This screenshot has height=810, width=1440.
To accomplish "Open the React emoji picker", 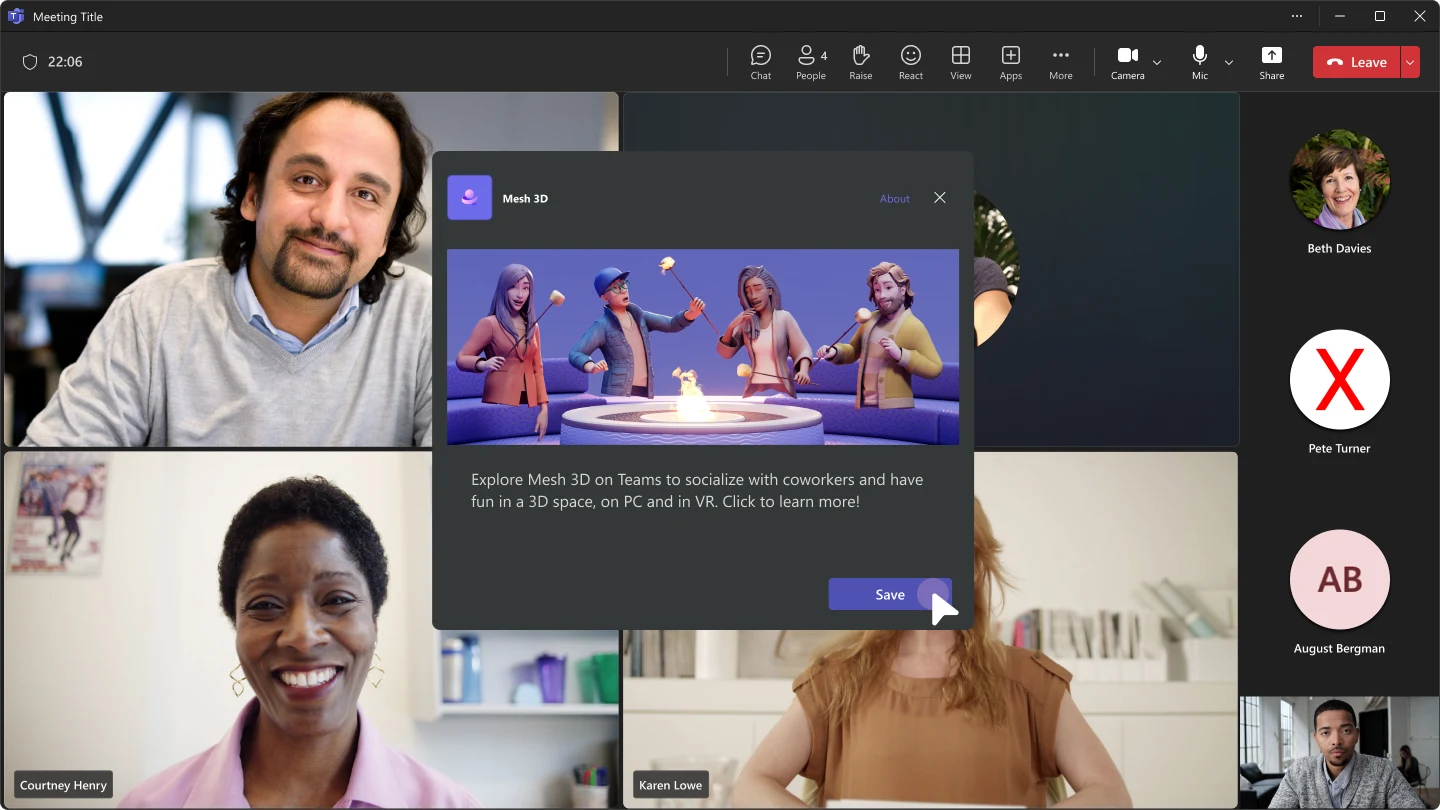I will (x=911, y=62).
